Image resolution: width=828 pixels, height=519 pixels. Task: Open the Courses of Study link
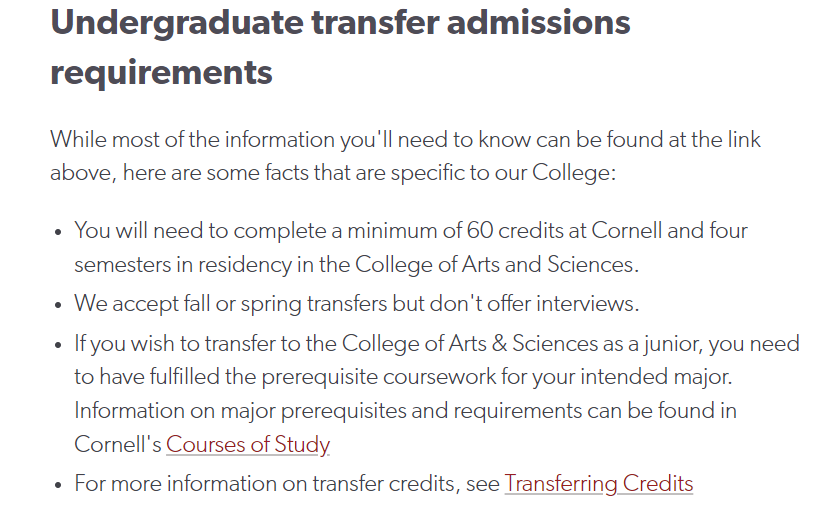(x=248, y=445)
